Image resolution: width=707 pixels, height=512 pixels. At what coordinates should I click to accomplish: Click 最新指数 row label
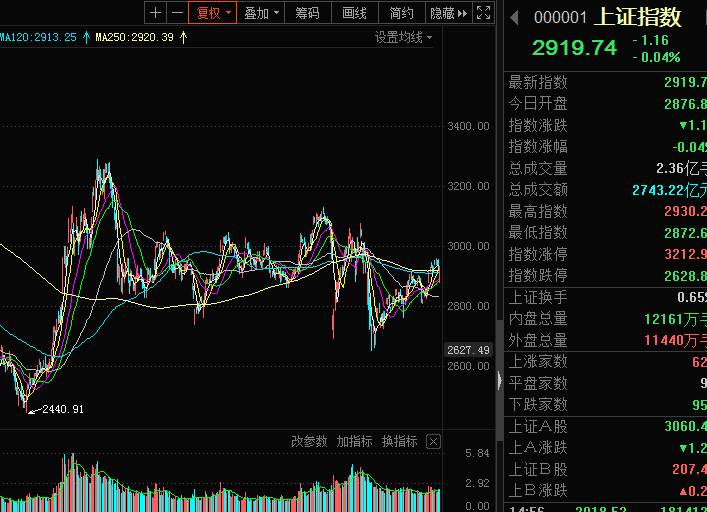click(538, 82)
